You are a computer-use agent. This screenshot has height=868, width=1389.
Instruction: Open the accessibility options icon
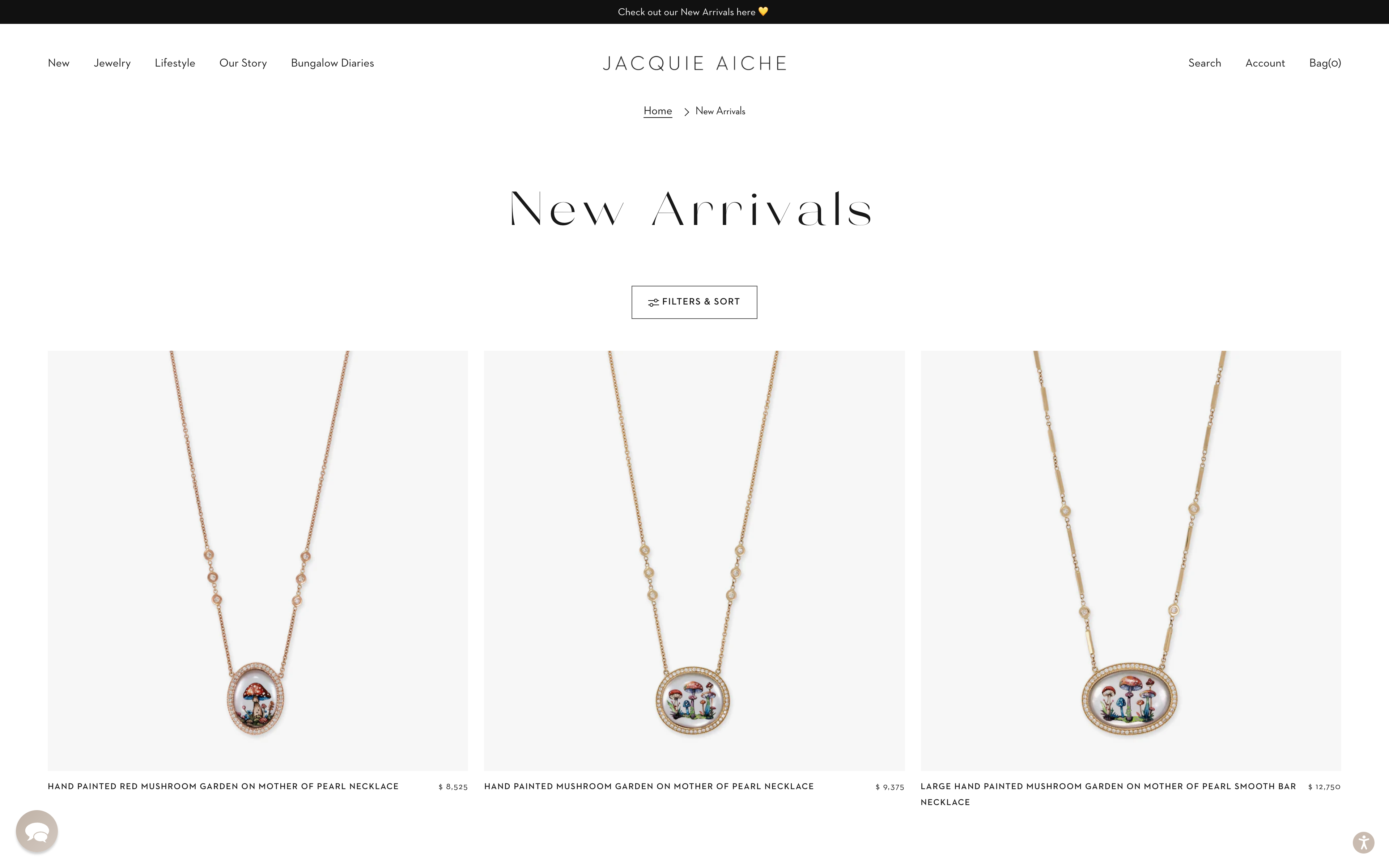click(x=1363, y=843)
